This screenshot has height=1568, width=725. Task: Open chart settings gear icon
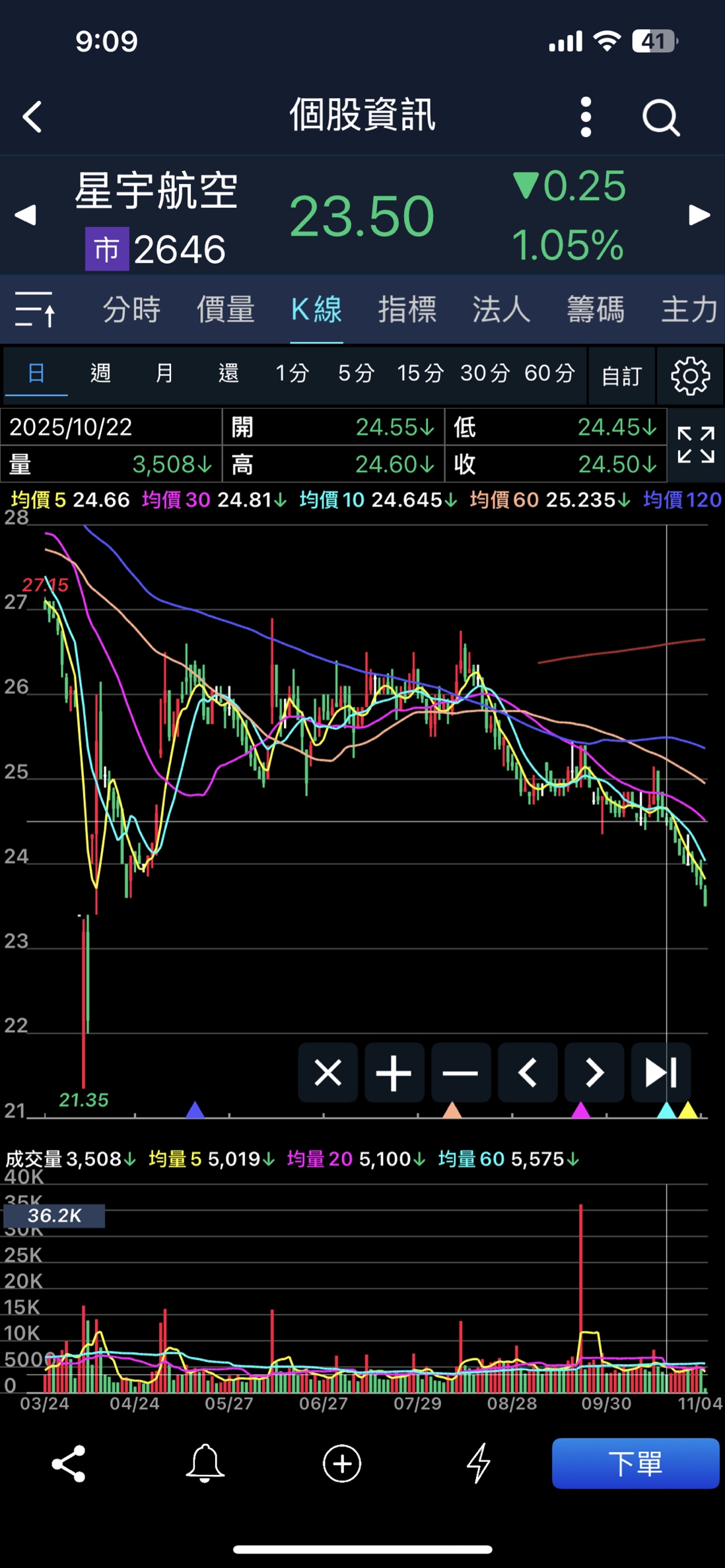point(690,376)
